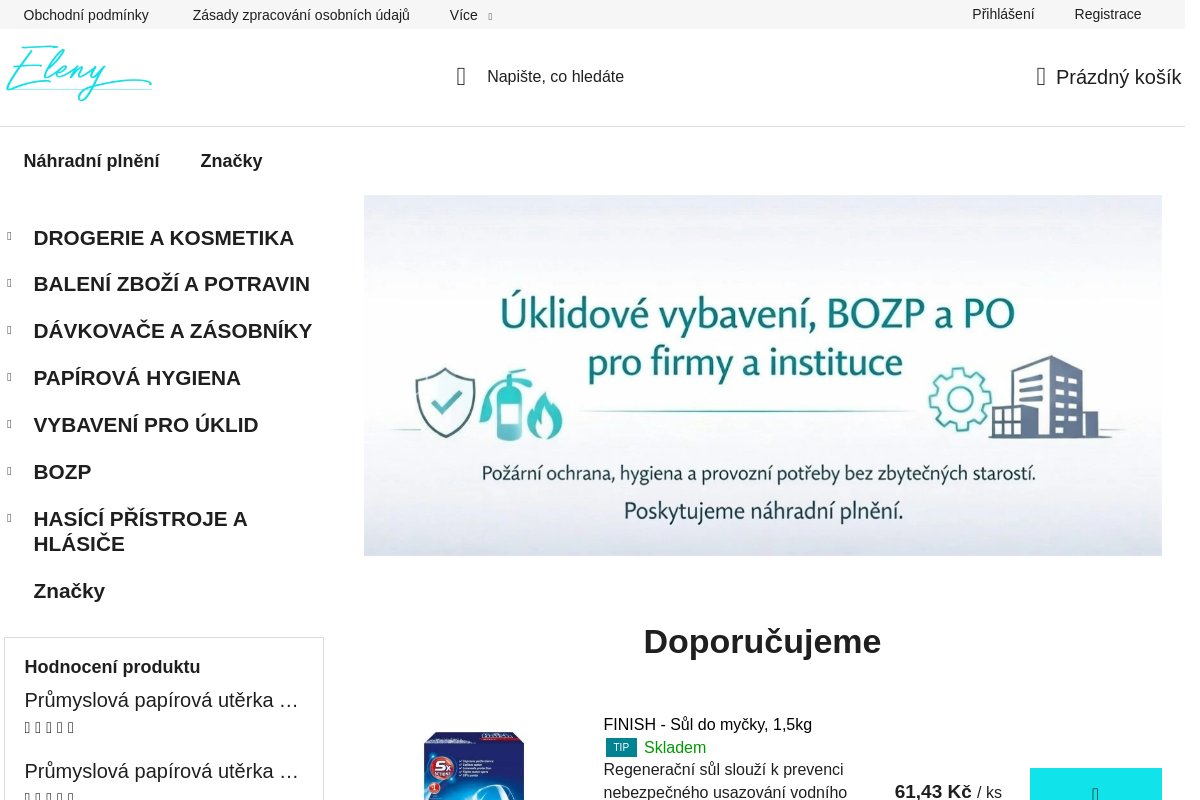Expand HASÍCÍ PŘÍSTROJE A HLÁSIČE category
Screen dimensions: 1200x800
coord(10,519)
